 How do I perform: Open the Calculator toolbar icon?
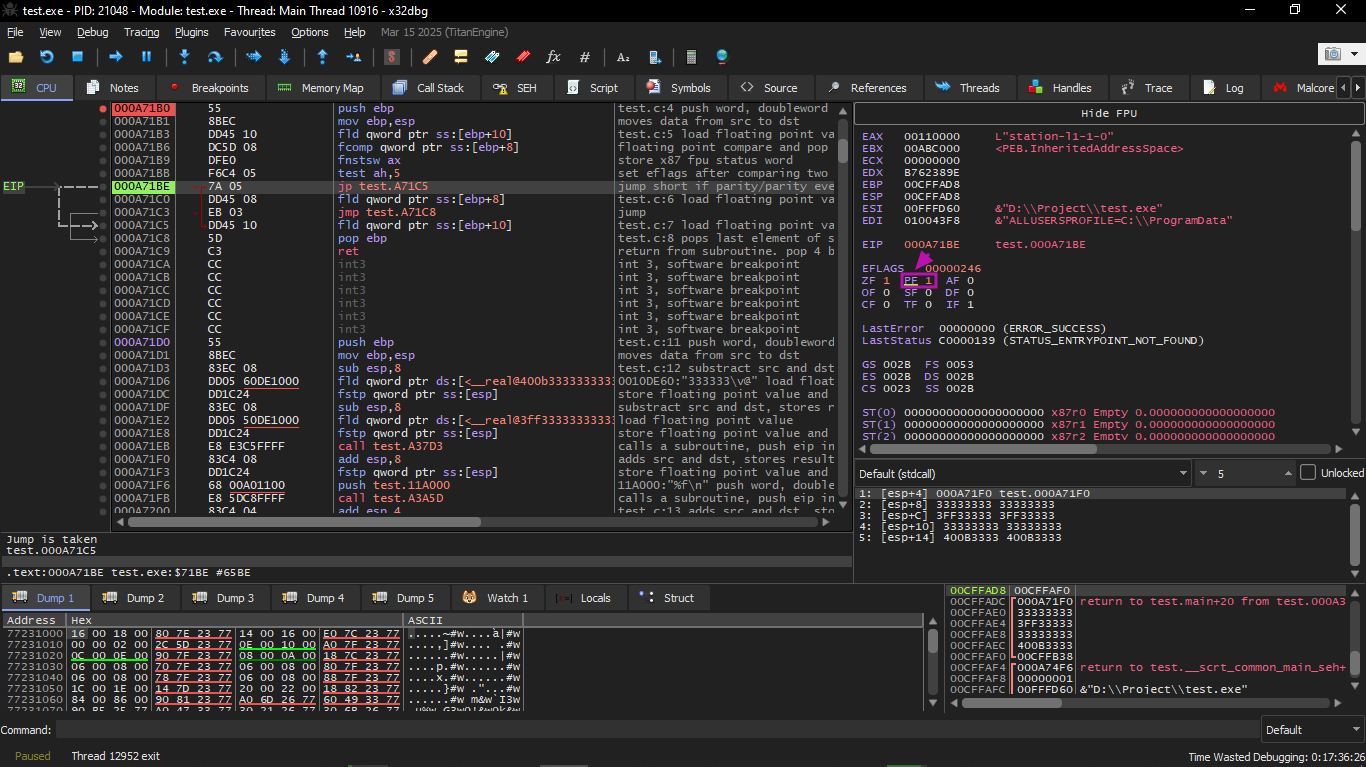690,57
